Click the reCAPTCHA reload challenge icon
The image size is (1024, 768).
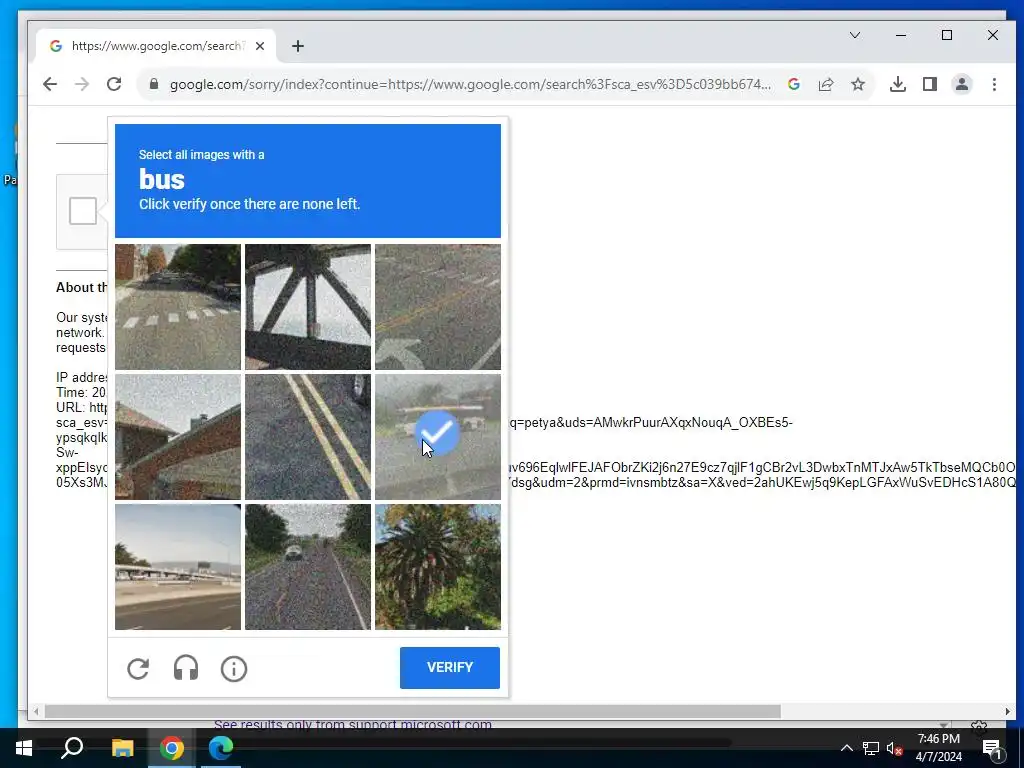(138, 668)
